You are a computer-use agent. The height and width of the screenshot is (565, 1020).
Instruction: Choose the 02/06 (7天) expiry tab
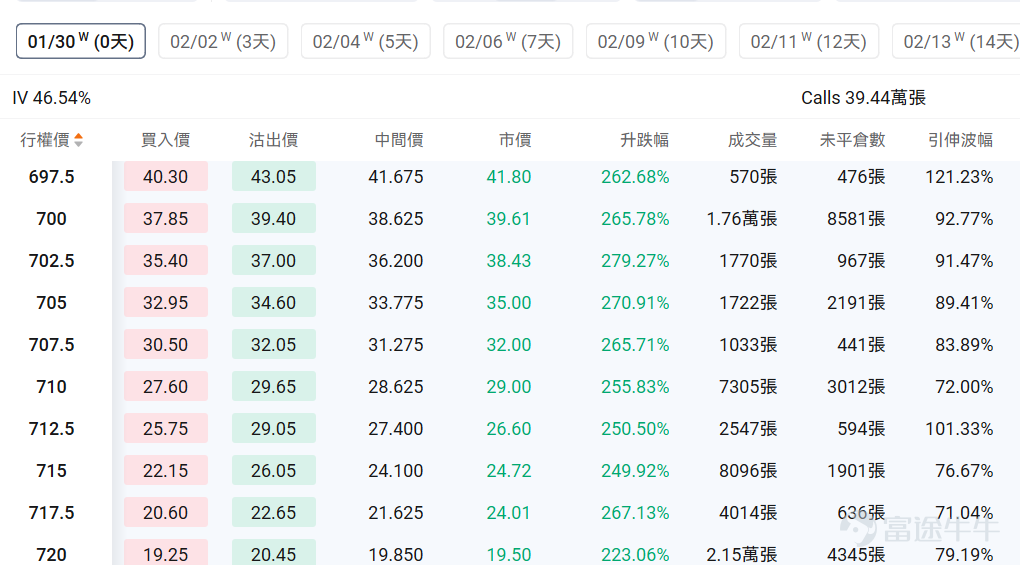click(508, 42)
